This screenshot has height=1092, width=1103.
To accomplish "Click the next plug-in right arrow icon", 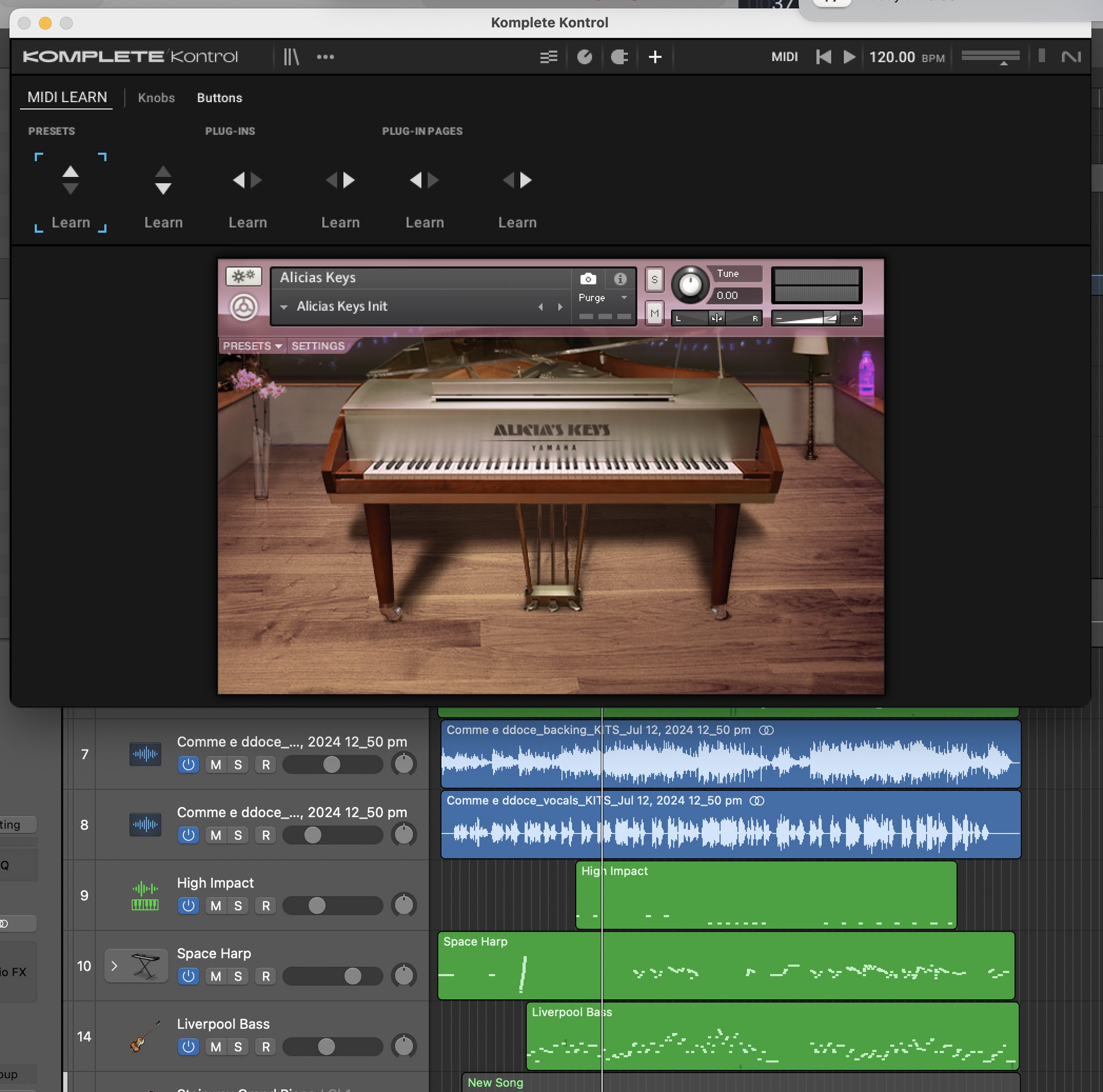I will coord(349,180).
